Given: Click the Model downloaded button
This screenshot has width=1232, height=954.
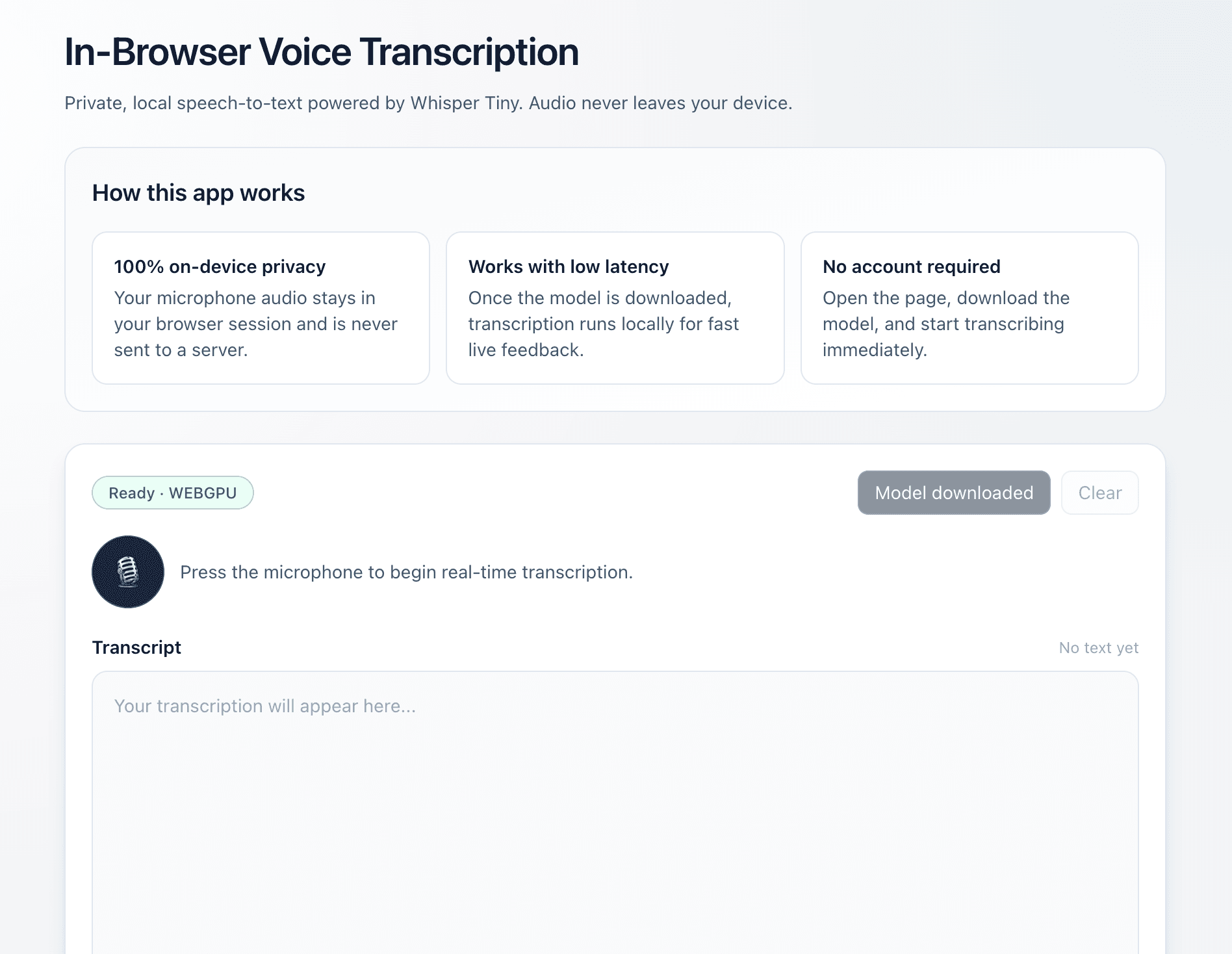Looking at the screenshot, I should (953, 493).
